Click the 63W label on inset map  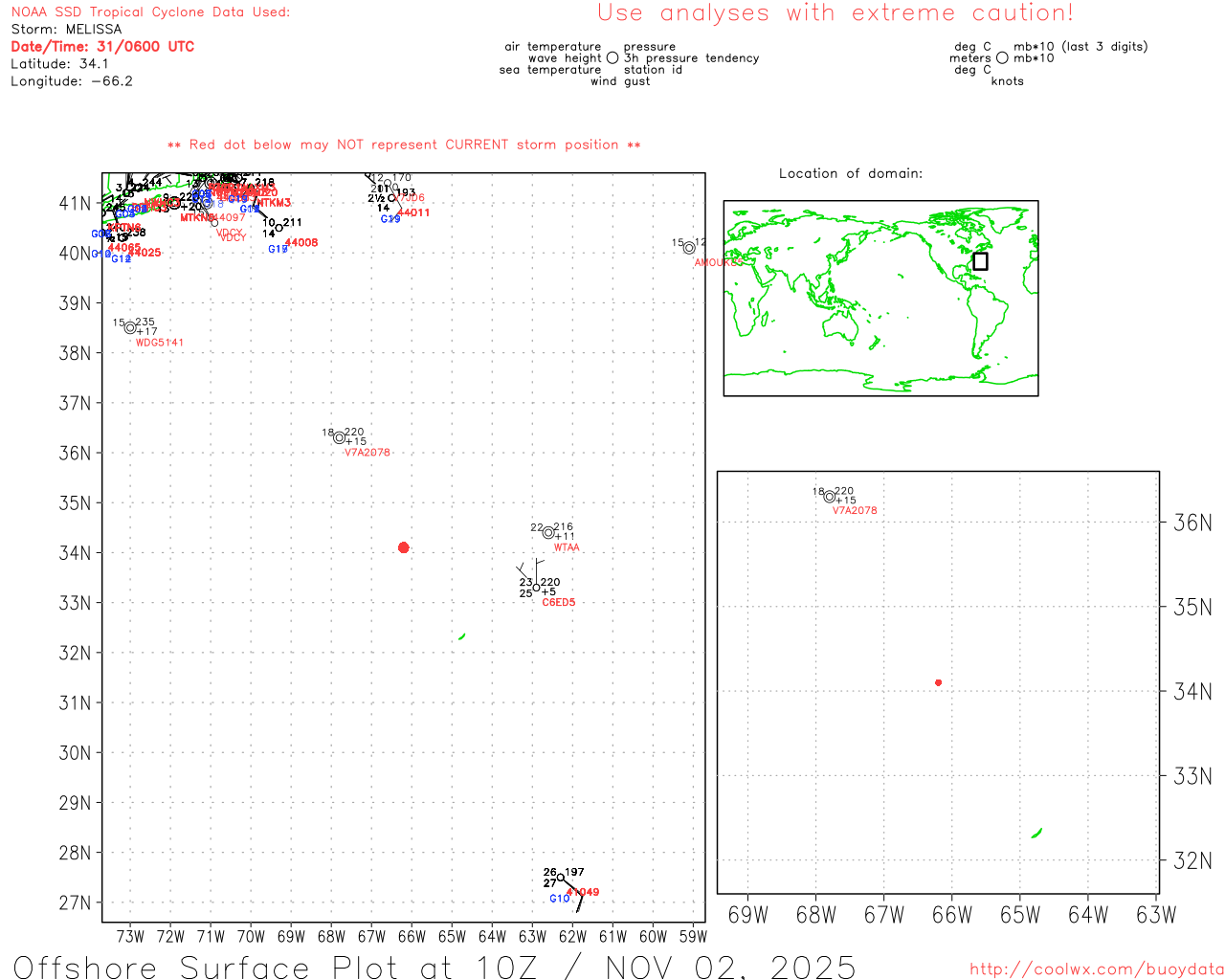click(x=1156, y=915)
